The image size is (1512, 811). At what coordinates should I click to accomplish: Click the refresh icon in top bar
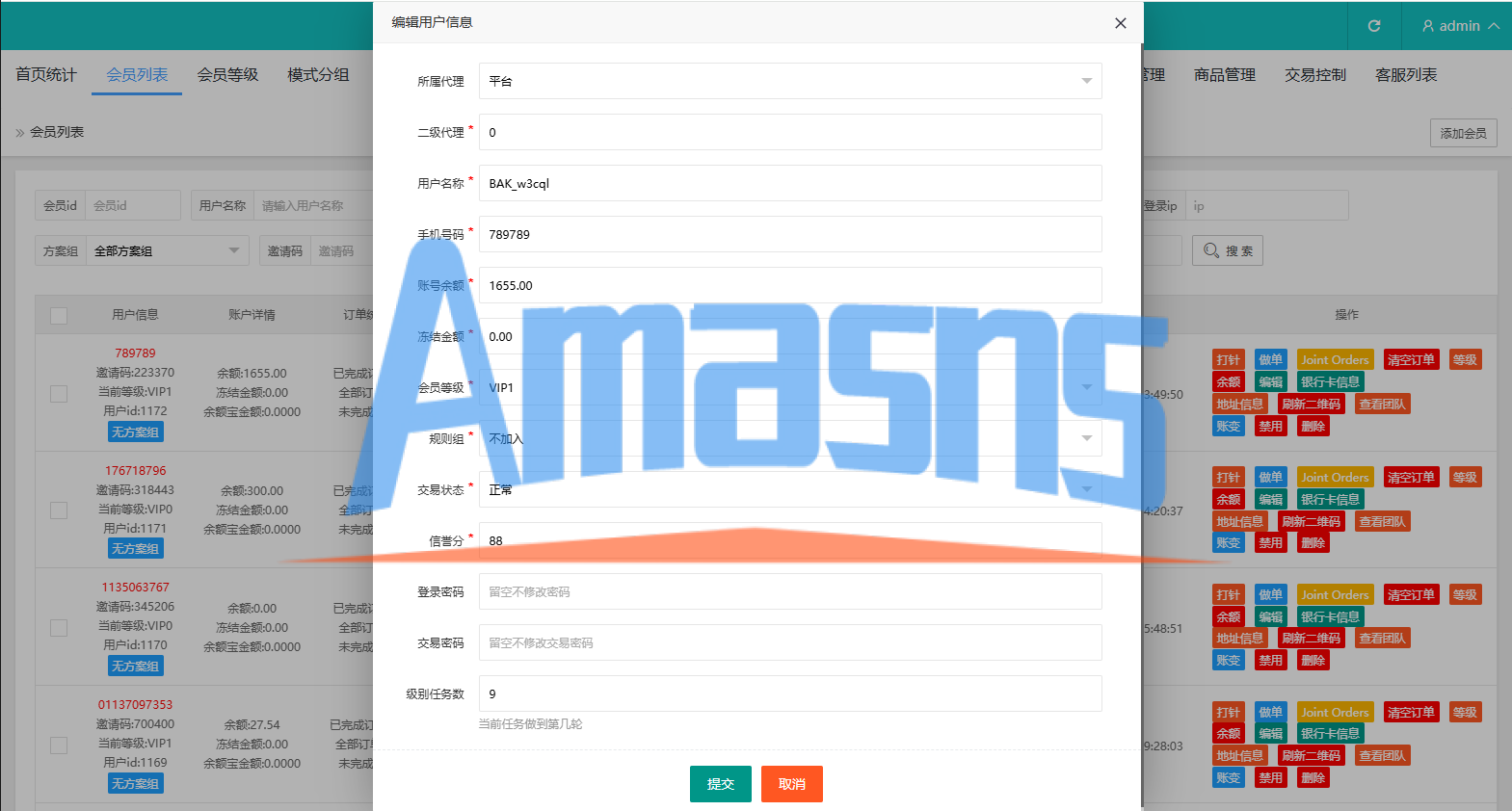(x=1374, y=26)
